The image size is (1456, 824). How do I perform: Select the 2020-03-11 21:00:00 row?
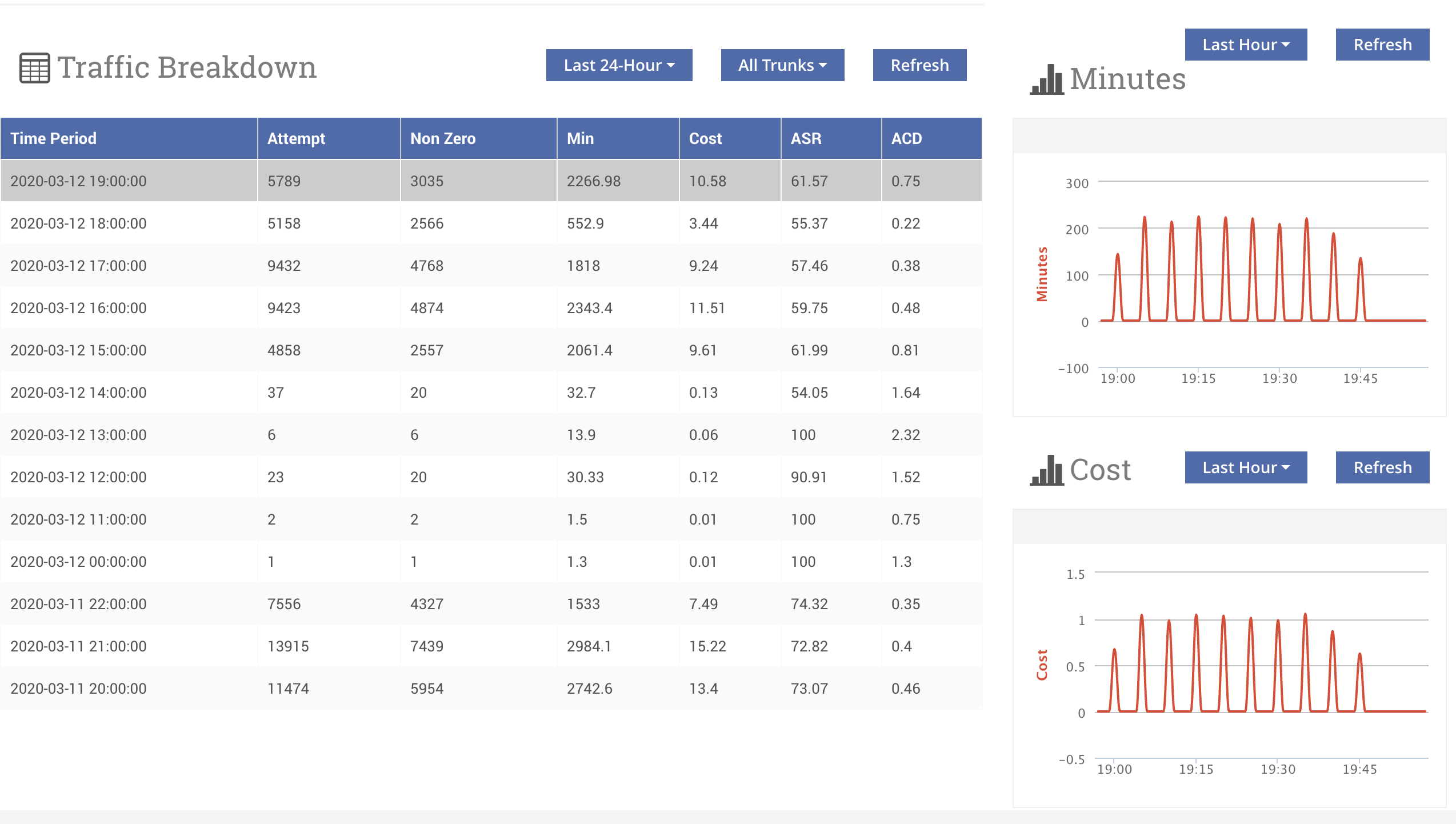click(x=78, y=646)
